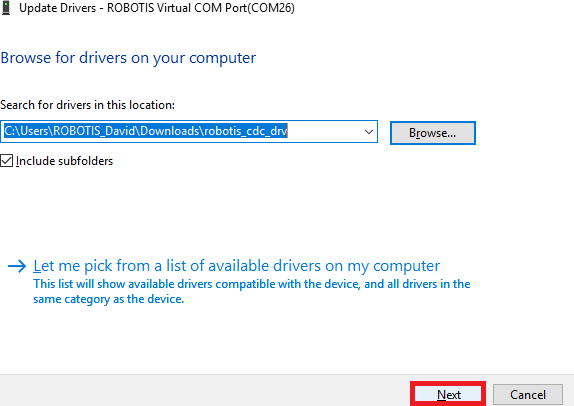Viewport: 574px width, 406px height.
Task: Click the highlighted robotis_cdc_drv path text
Action: [x=246, y=131]
